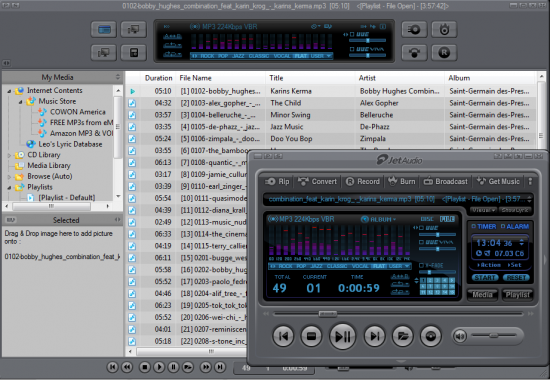Expand the Browse (Auto) tree node
Viewport: 550px width, 380px height.
9,176
